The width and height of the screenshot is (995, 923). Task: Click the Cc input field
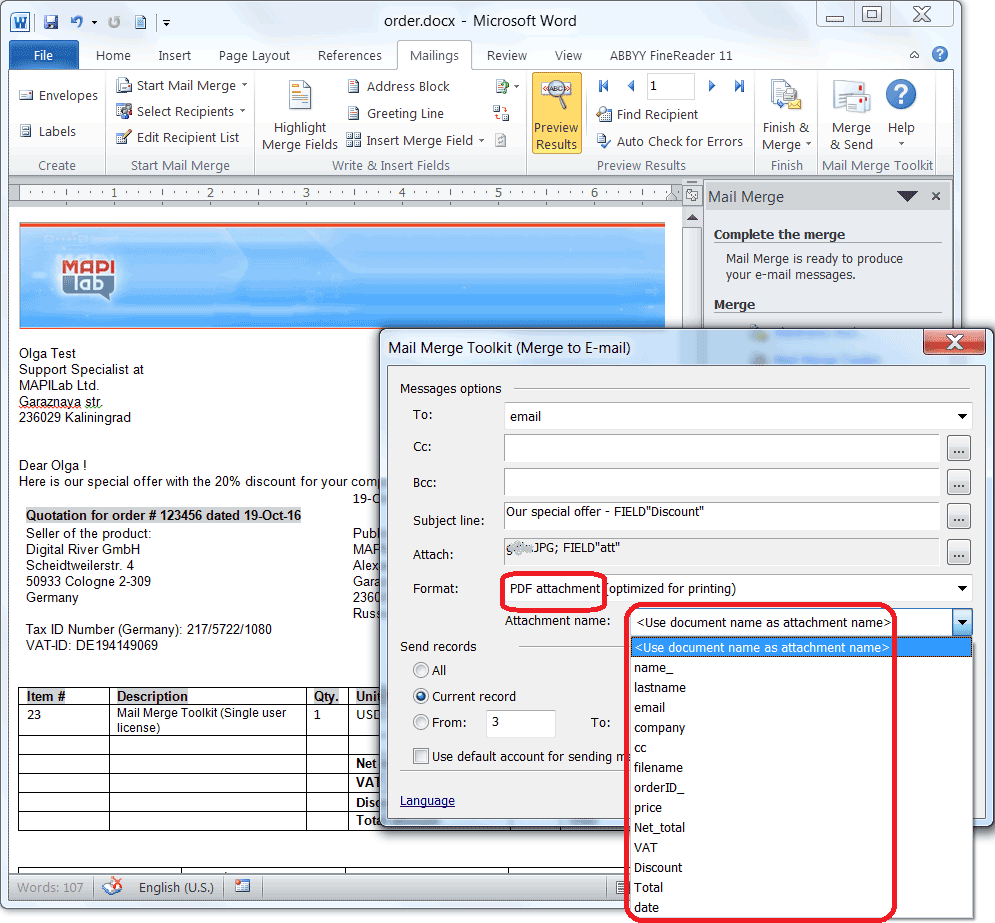722,448
